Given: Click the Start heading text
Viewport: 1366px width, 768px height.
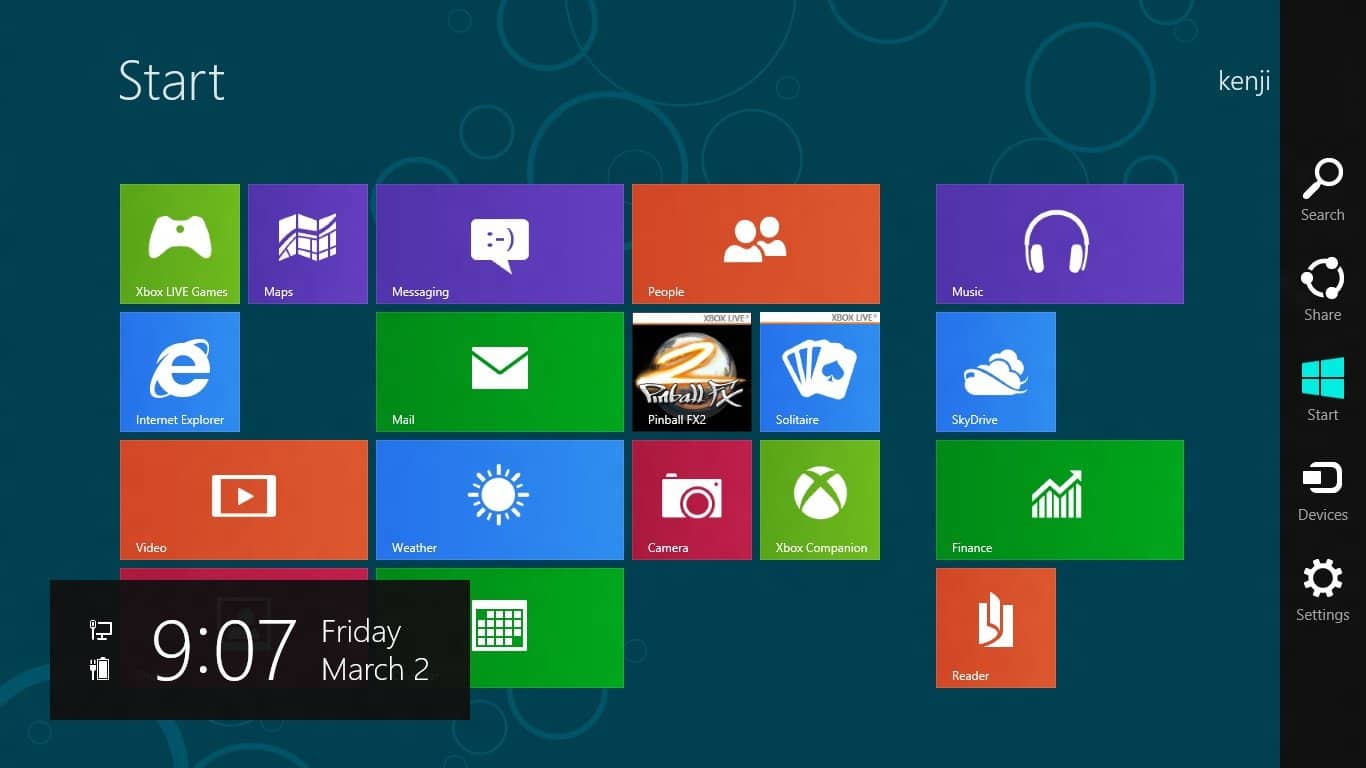Looking at the screenshot, I should tap(171, 81).
